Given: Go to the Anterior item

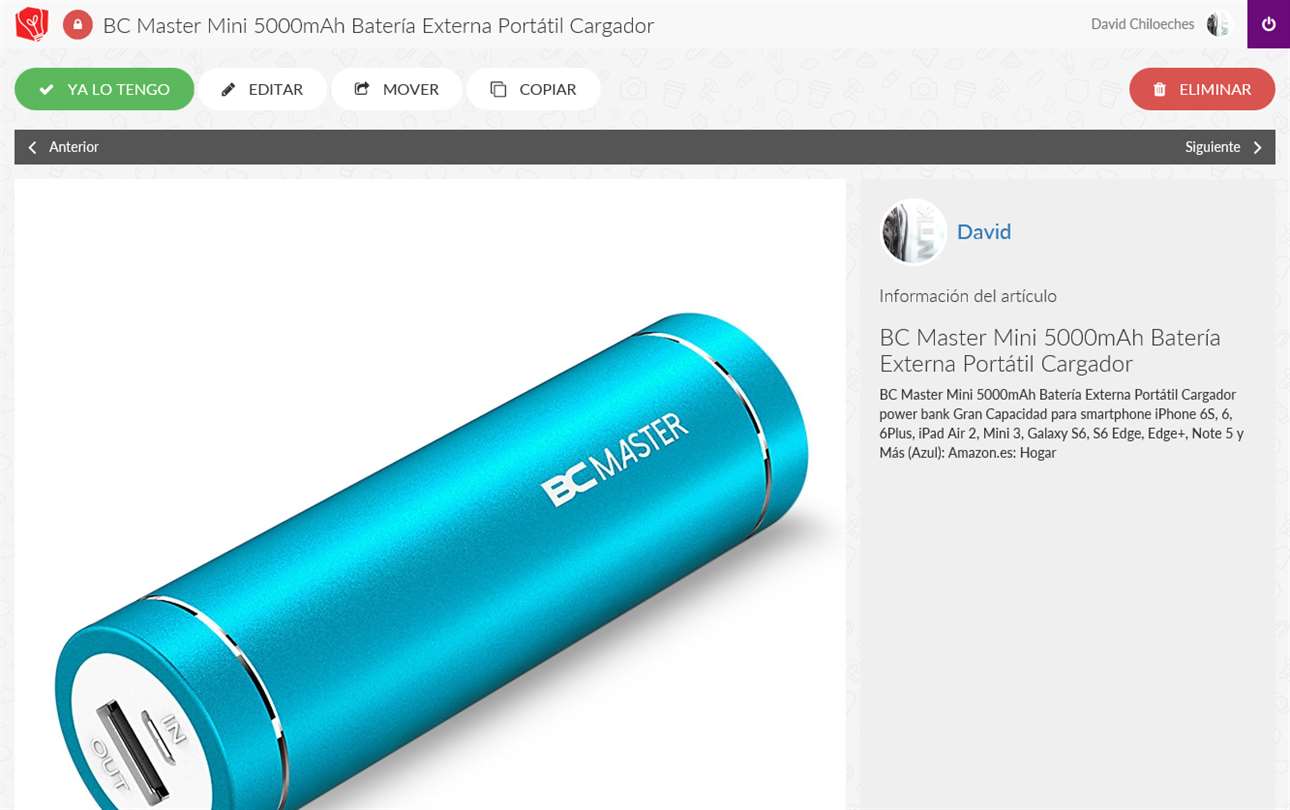Looking at the screenshot, I should click(x=63, y=147).
